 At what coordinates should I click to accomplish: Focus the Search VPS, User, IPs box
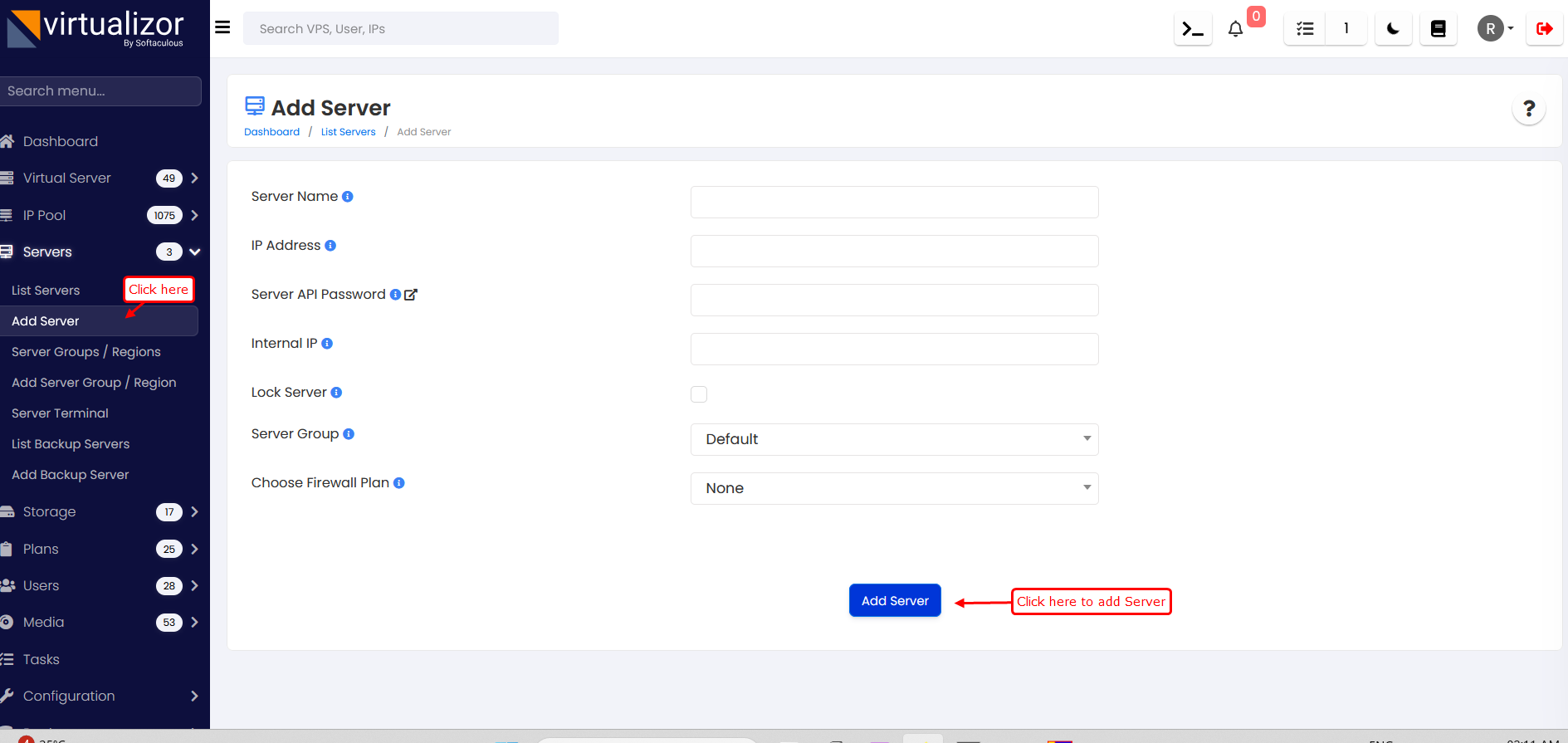point(400,29)
